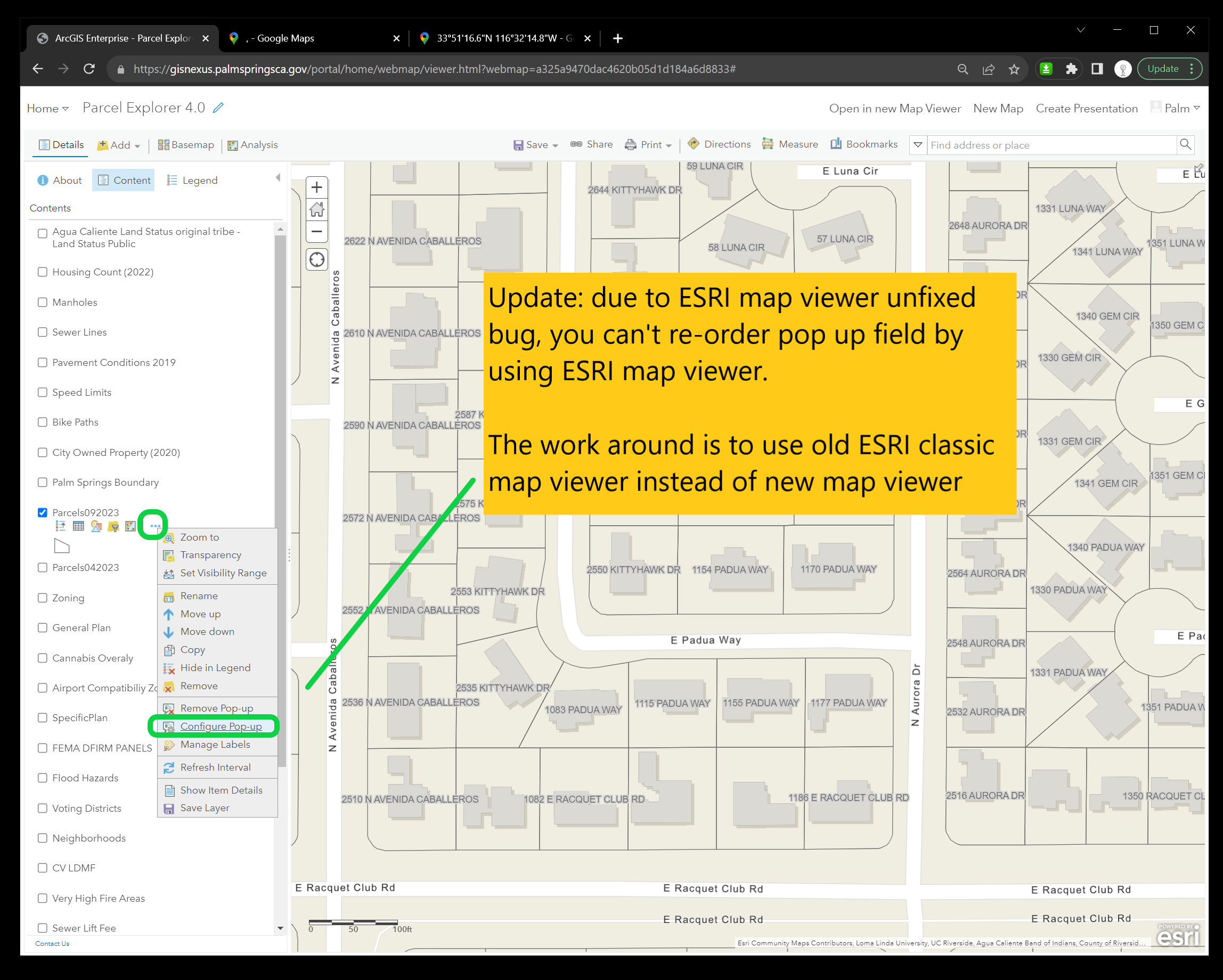
Task: Open Bookmarks panel
Action: click(864, 144)
